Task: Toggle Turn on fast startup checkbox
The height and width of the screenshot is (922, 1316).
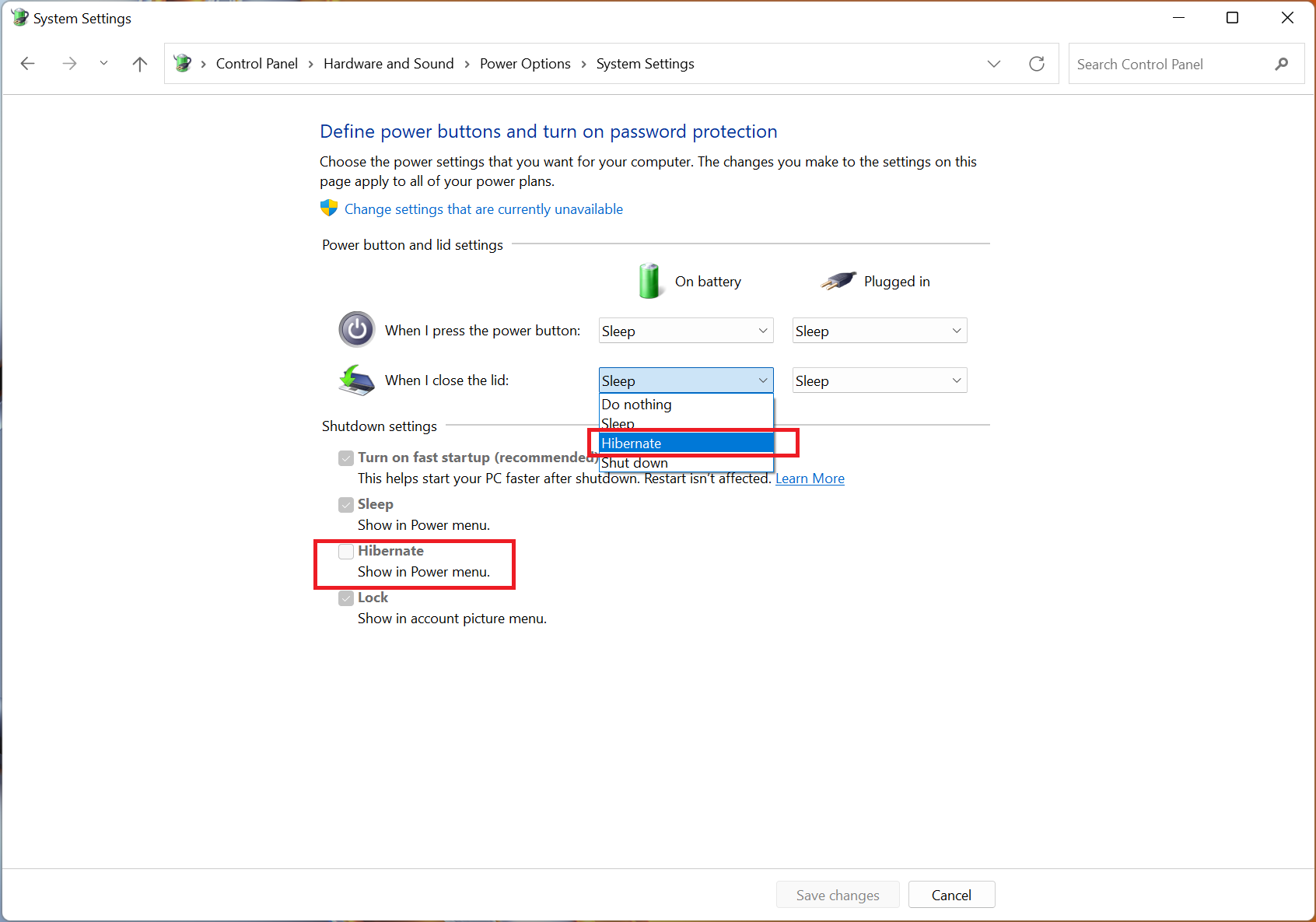Action: (346, 458)
